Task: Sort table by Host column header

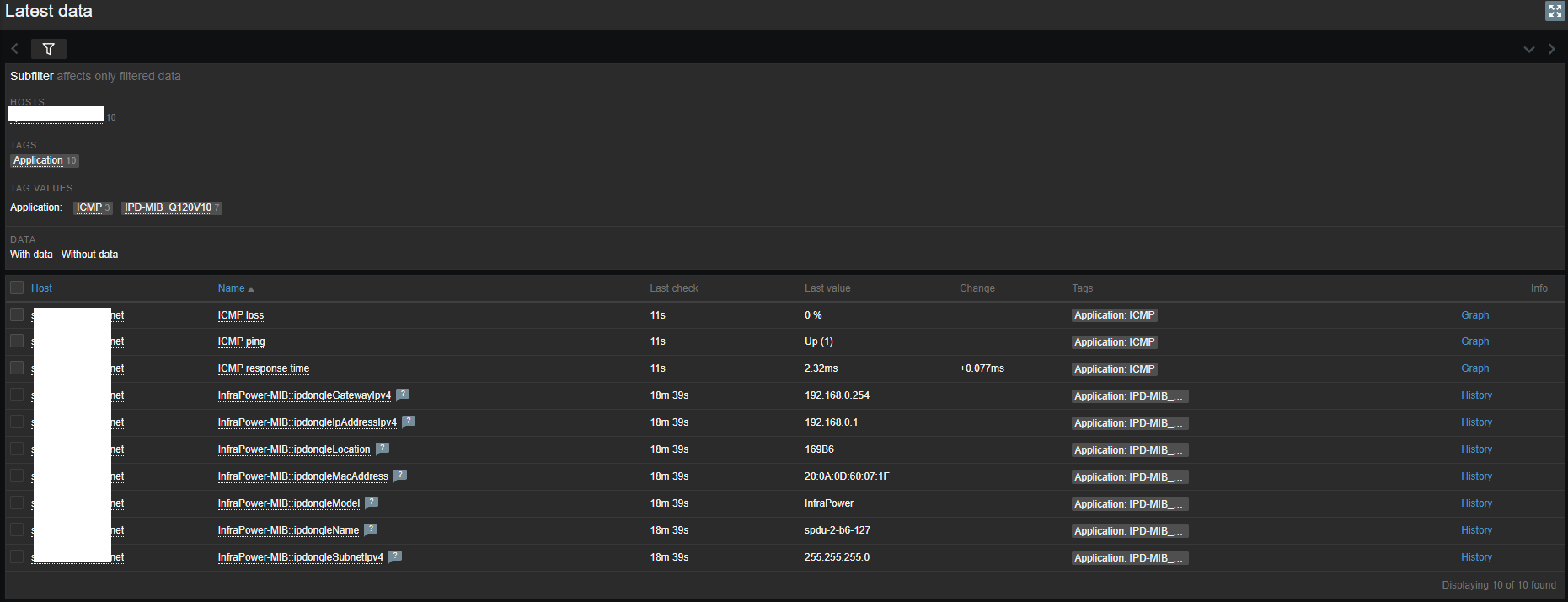Action: (x=41, y=288)
